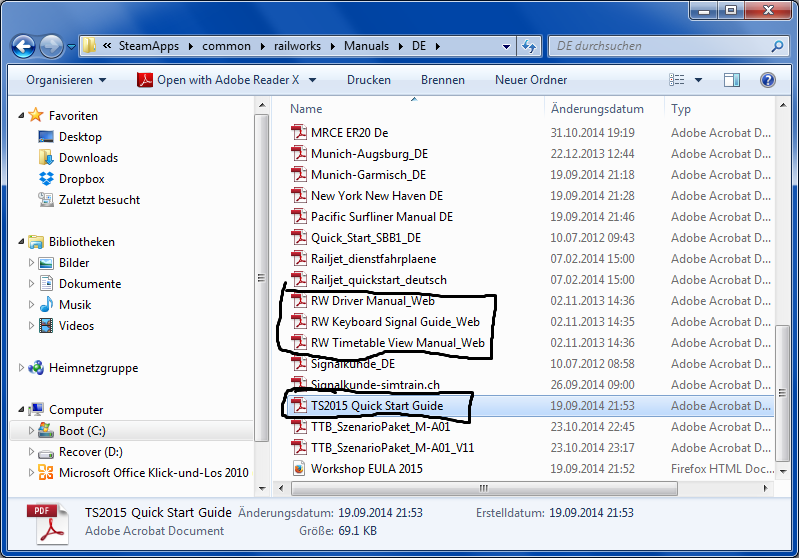799x558 pixels.
Task: Select Microsoft Office Klick-und-Los 2010
Action: 153,472
